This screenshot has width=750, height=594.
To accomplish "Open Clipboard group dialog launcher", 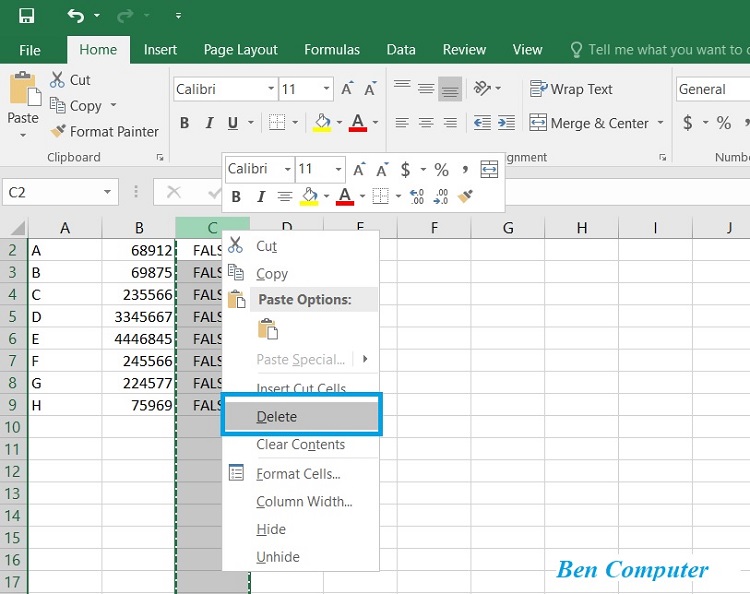I will 160,157.
